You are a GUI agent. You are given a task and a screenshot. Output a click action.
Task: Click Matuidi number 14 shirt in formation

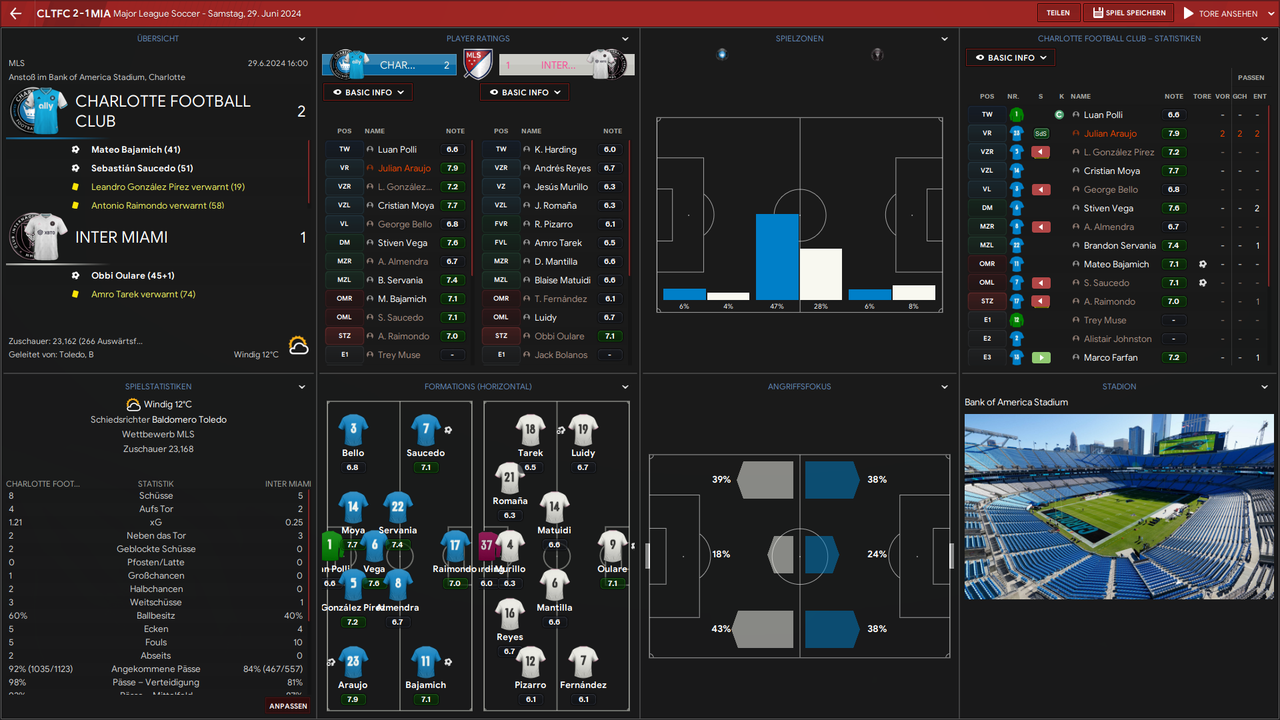[554, 507]
